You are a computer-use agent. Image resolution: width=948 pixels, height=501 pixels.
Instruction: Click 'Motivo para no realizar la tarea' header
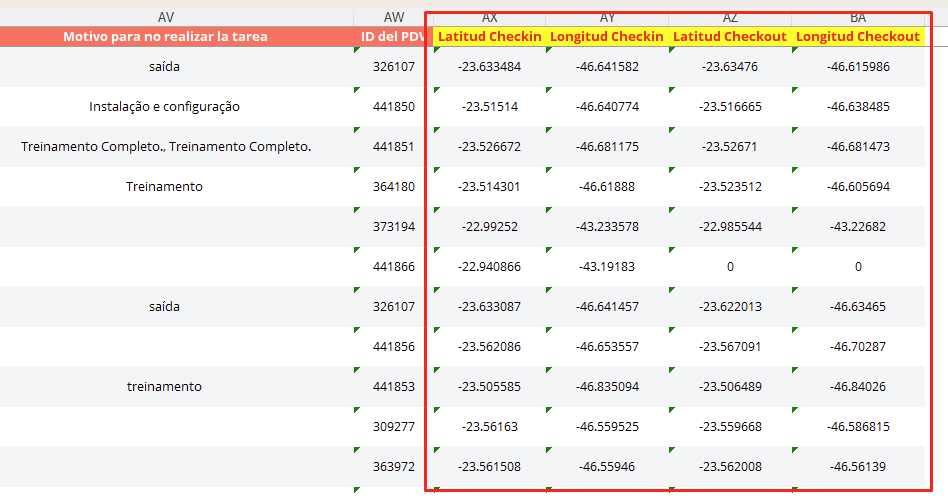click(165, 37)
